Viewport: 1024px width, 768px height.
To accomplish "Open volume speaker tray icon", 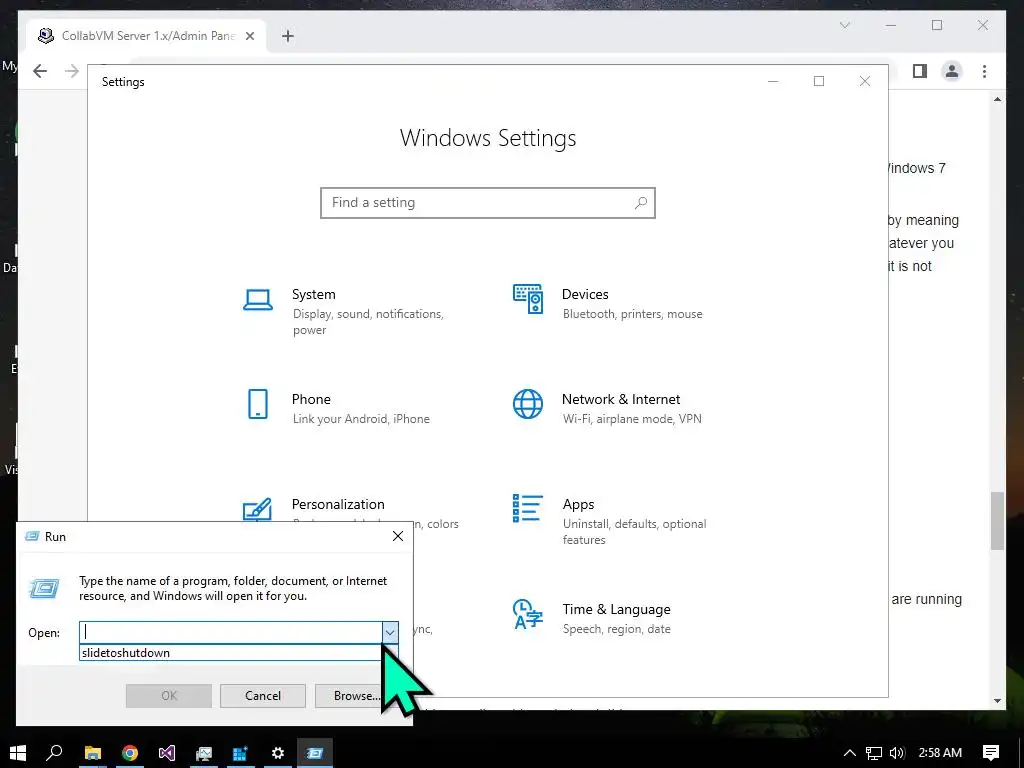I will tap(897, 753).
